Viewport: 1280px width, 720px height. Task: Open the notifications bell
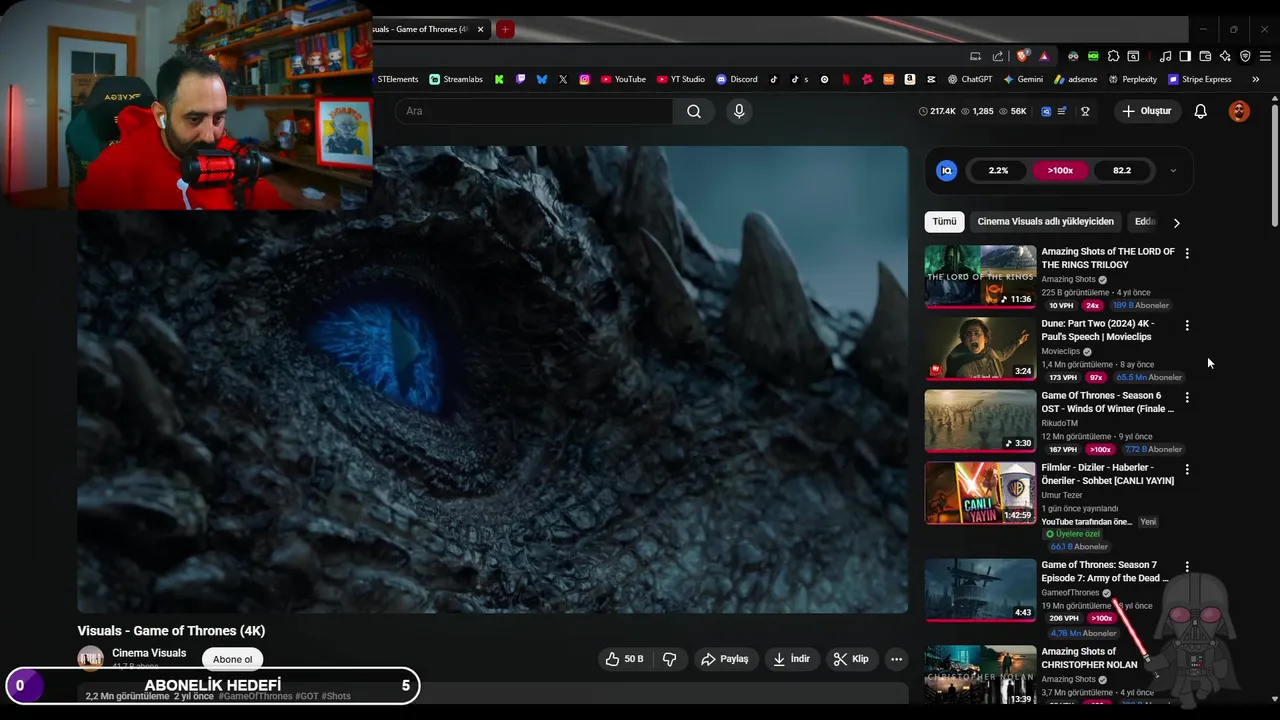1200,111
